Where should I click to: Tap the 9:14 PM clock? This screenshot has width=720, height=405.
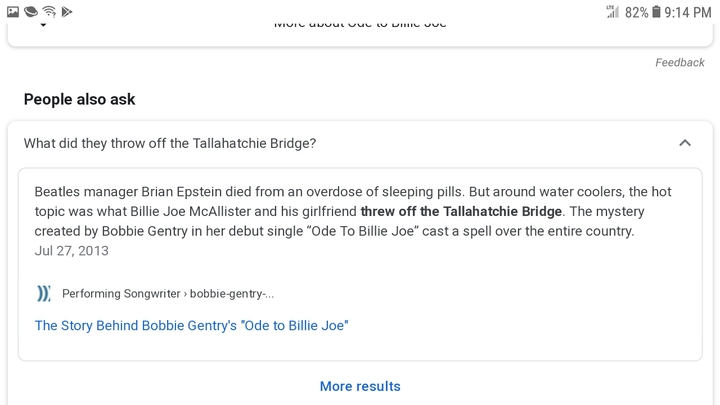pyautogui.click(x=688, y=12)
